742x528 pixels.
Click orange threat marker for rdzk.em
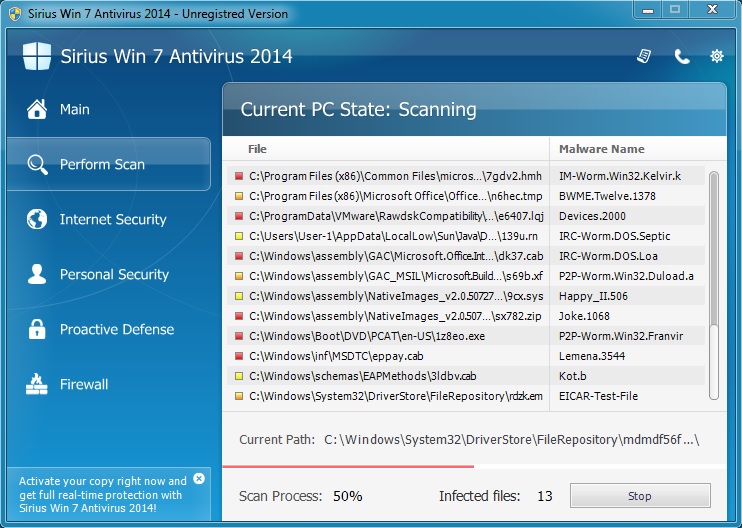coord(238,396)
